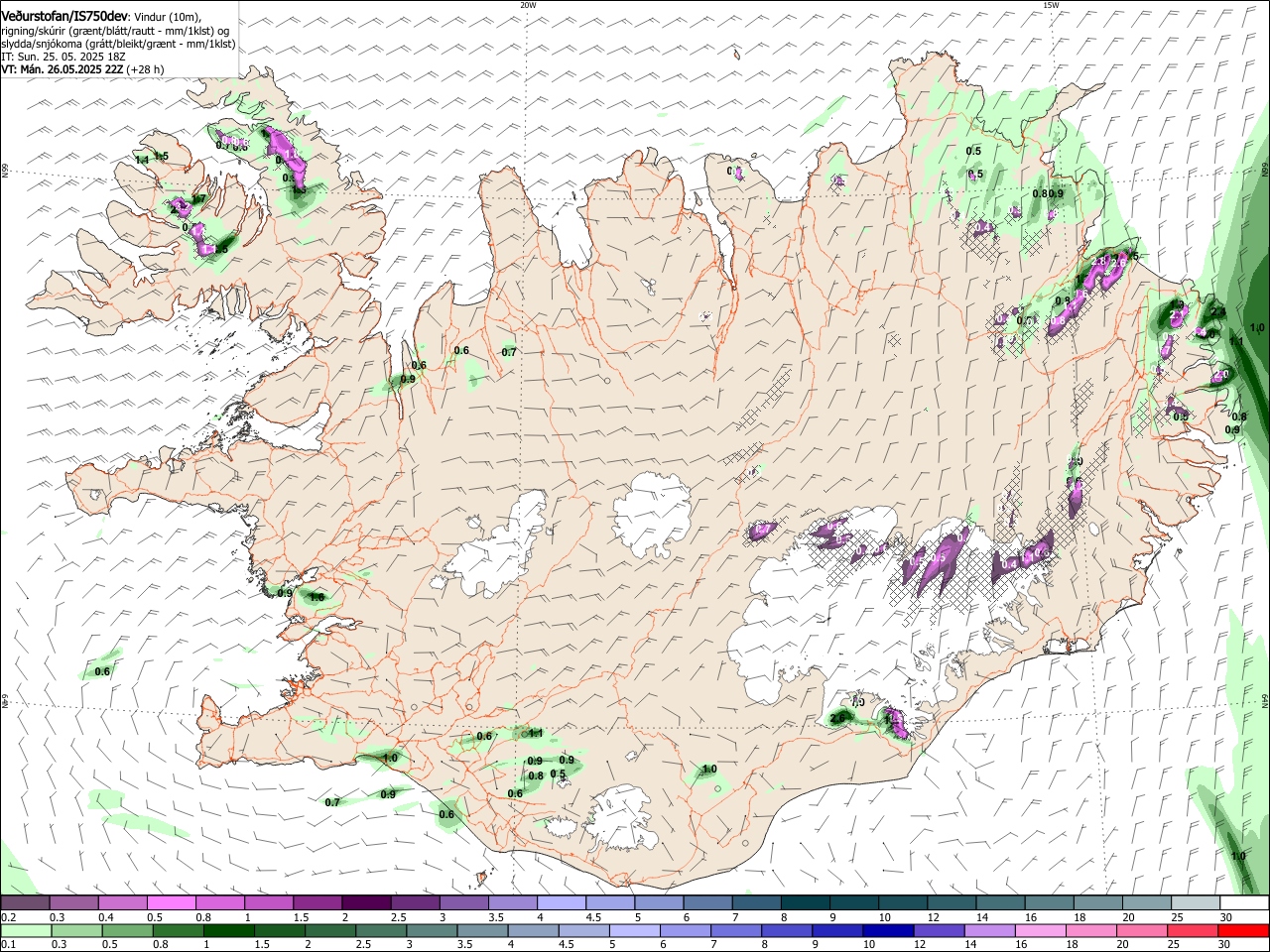Image resolution: width=1270 pixels, height=952 pixels.
Task: Click the '0.1' label in lower legend row
Action: 8,945
